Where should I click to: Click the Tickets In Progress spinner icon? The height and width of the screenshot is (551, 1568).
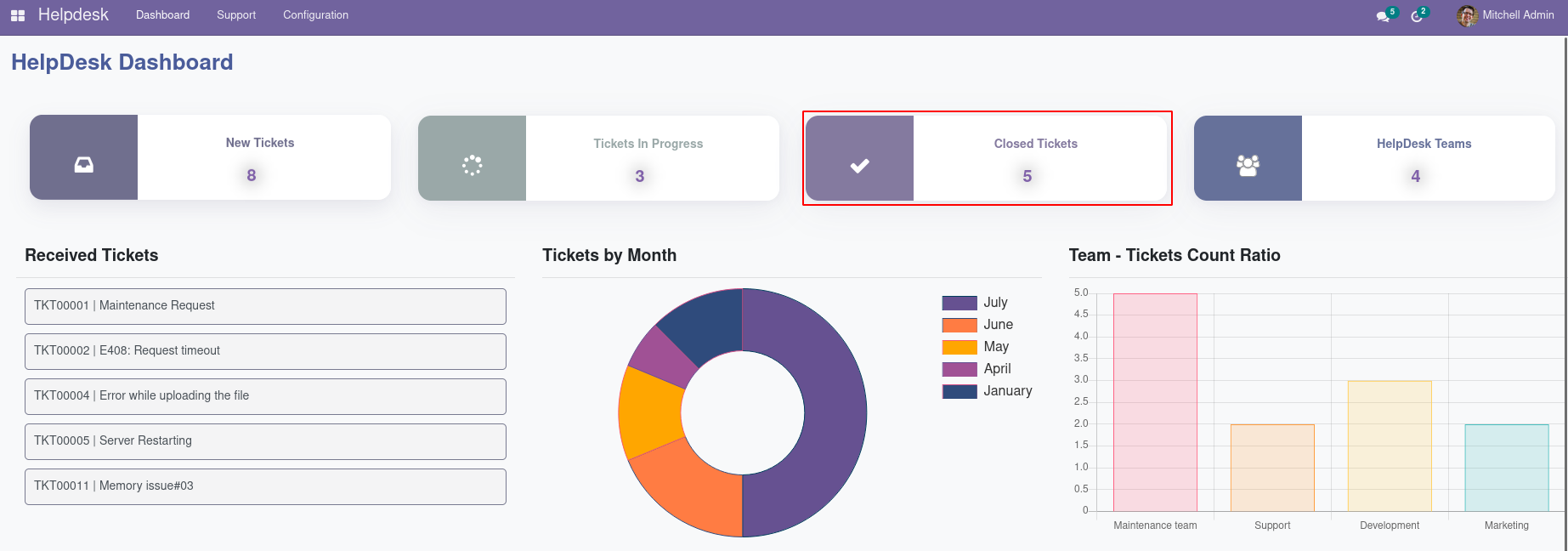click(x=472, y=165)
